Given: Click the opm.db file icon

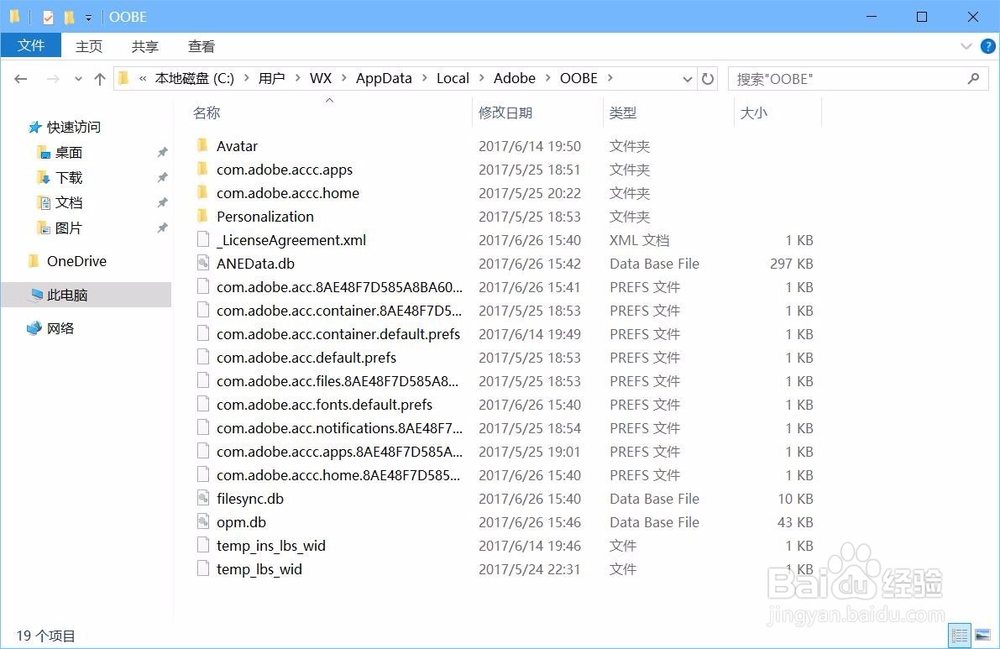Looking at the screenshot, I should click(203, 522).
